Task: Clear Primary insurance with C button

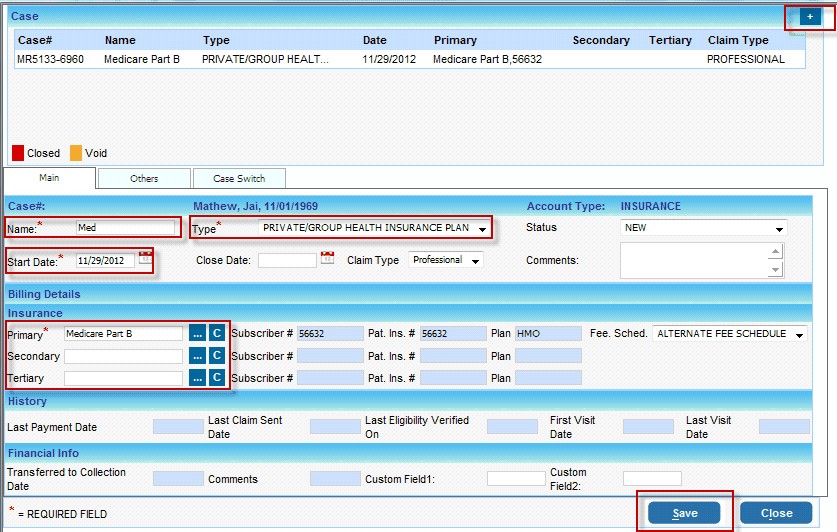Action: [216, 334]
